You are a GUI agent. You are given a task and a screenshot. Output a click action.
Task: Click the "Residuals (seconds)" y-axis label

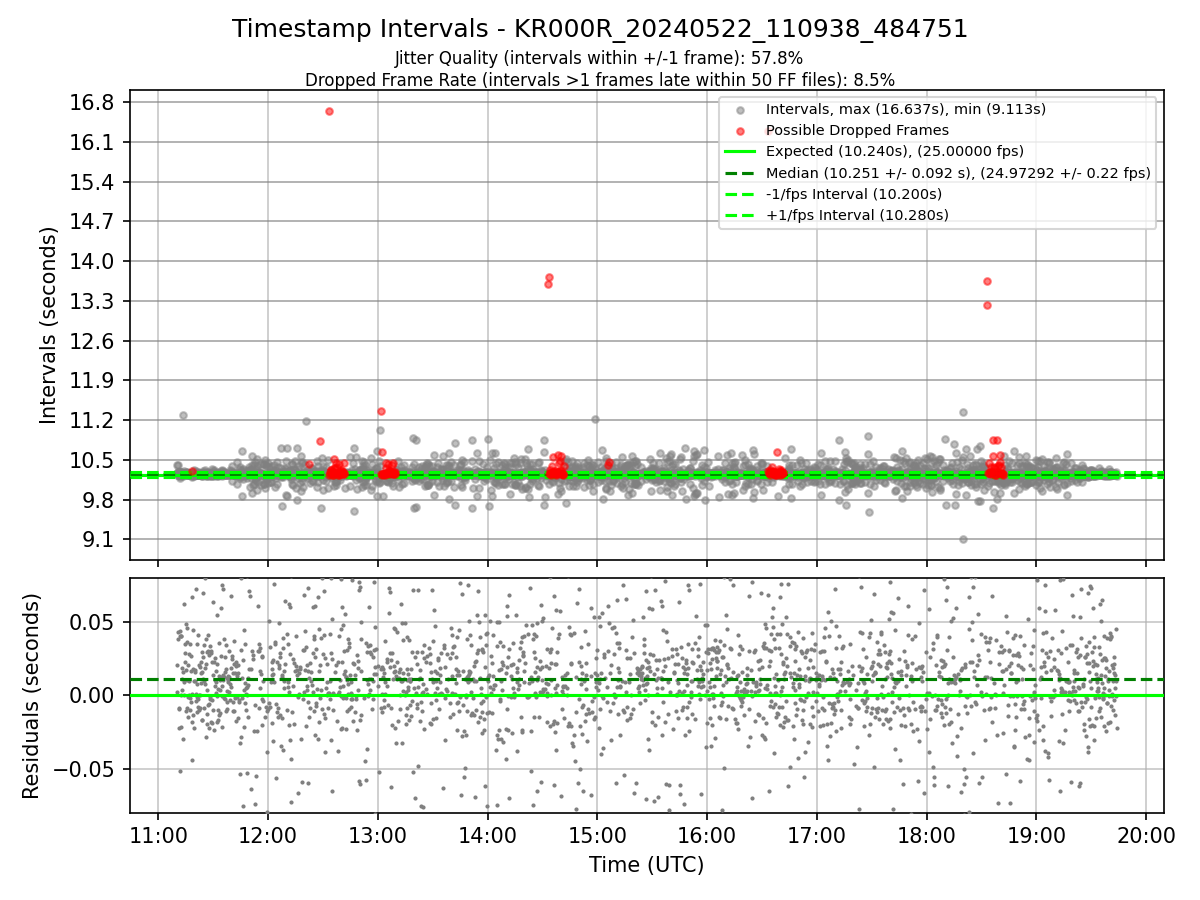[31, 696]
